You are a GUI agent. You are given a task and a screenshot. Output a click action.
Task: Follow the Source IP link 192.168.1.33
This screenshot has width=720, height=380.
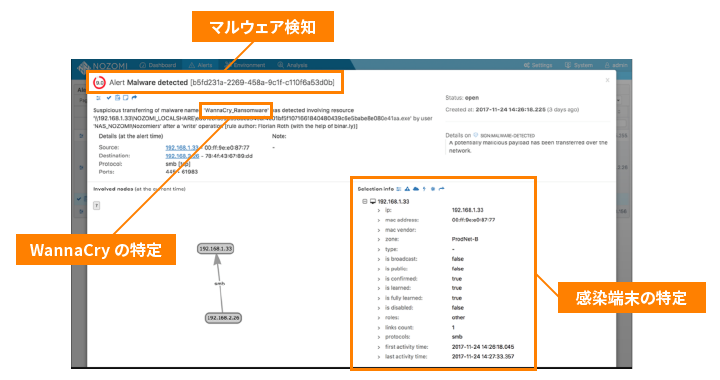click(182, 148)
